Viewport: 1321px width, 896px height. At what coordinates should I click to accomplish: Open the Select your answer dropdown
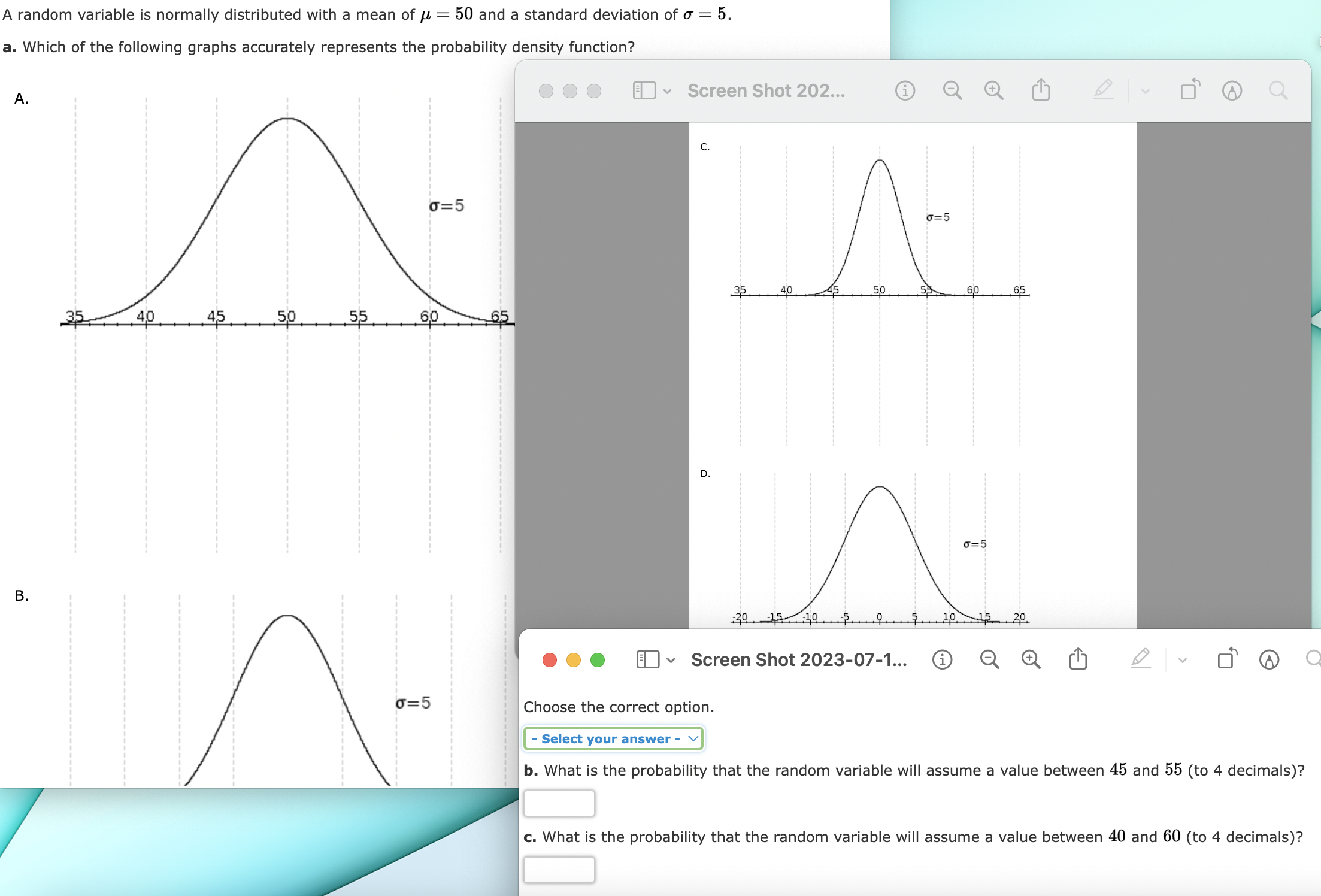click(614, 738)
